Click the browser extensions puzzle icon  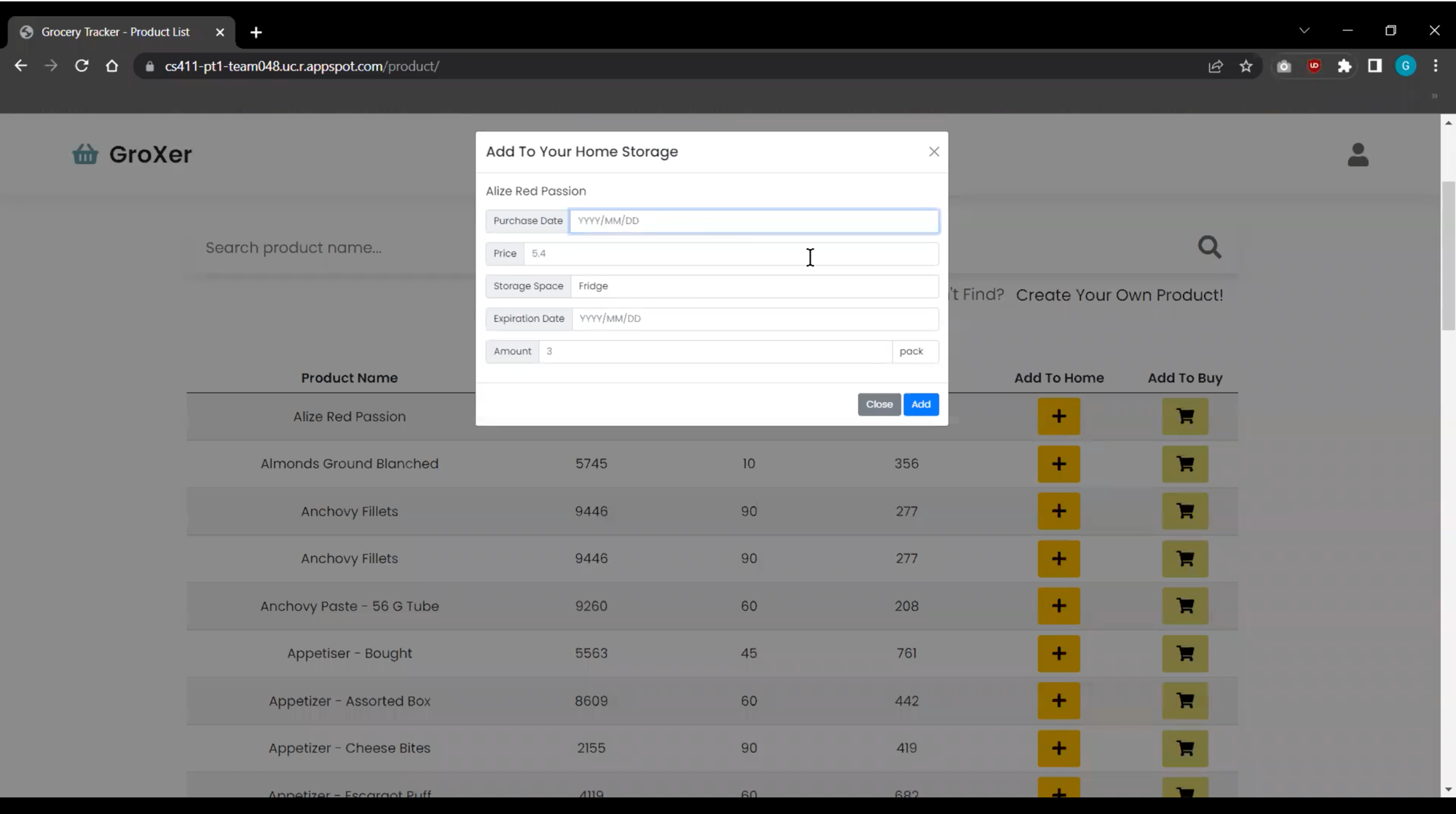coord(1344,66)
